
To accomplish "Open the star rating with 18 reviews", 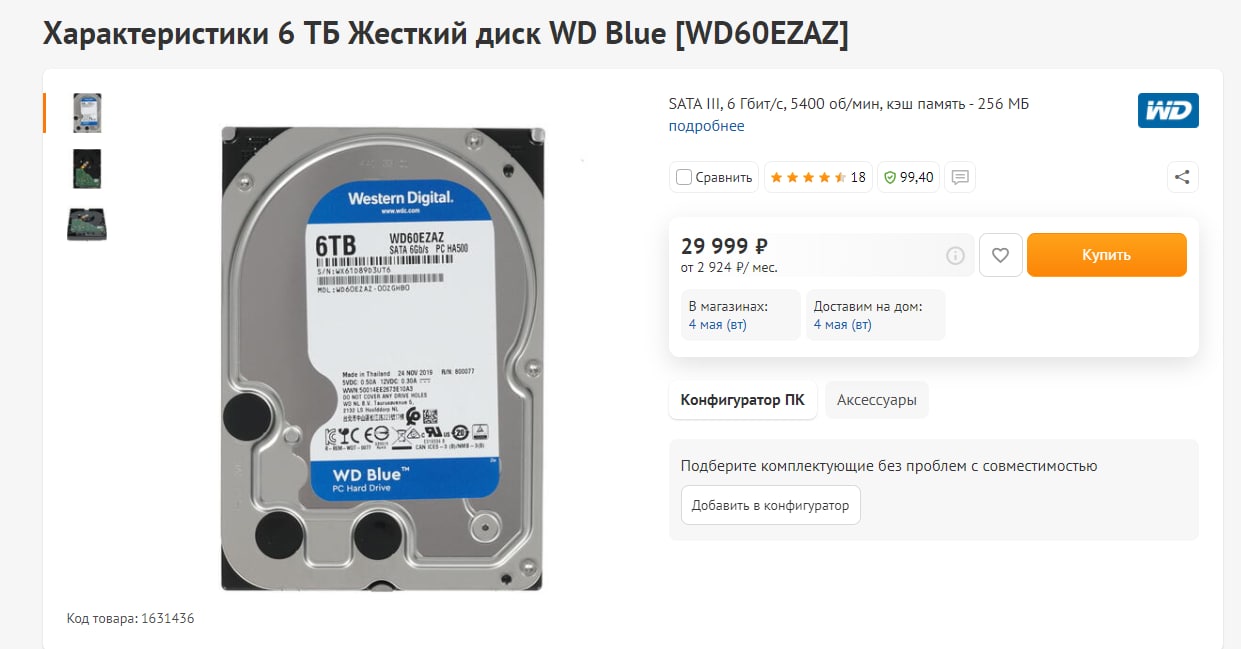I will [818, 177].
